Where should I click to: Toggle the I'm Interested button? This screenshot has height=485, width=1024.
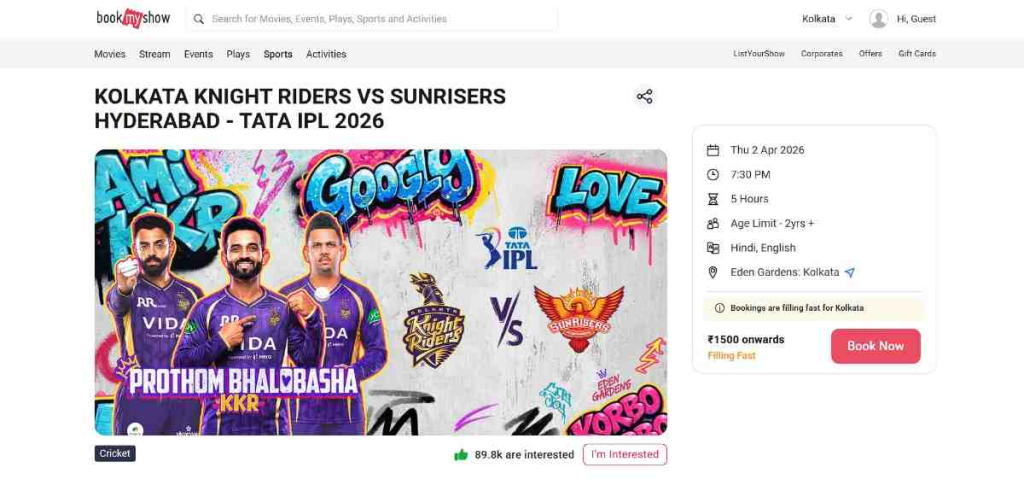[x=624, y=454]
